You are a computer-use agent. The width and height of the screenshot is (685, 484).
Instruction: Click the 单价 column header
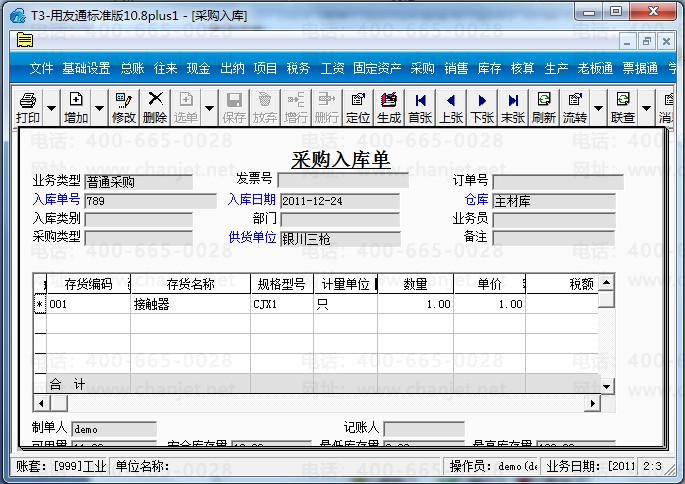[490, 284]
